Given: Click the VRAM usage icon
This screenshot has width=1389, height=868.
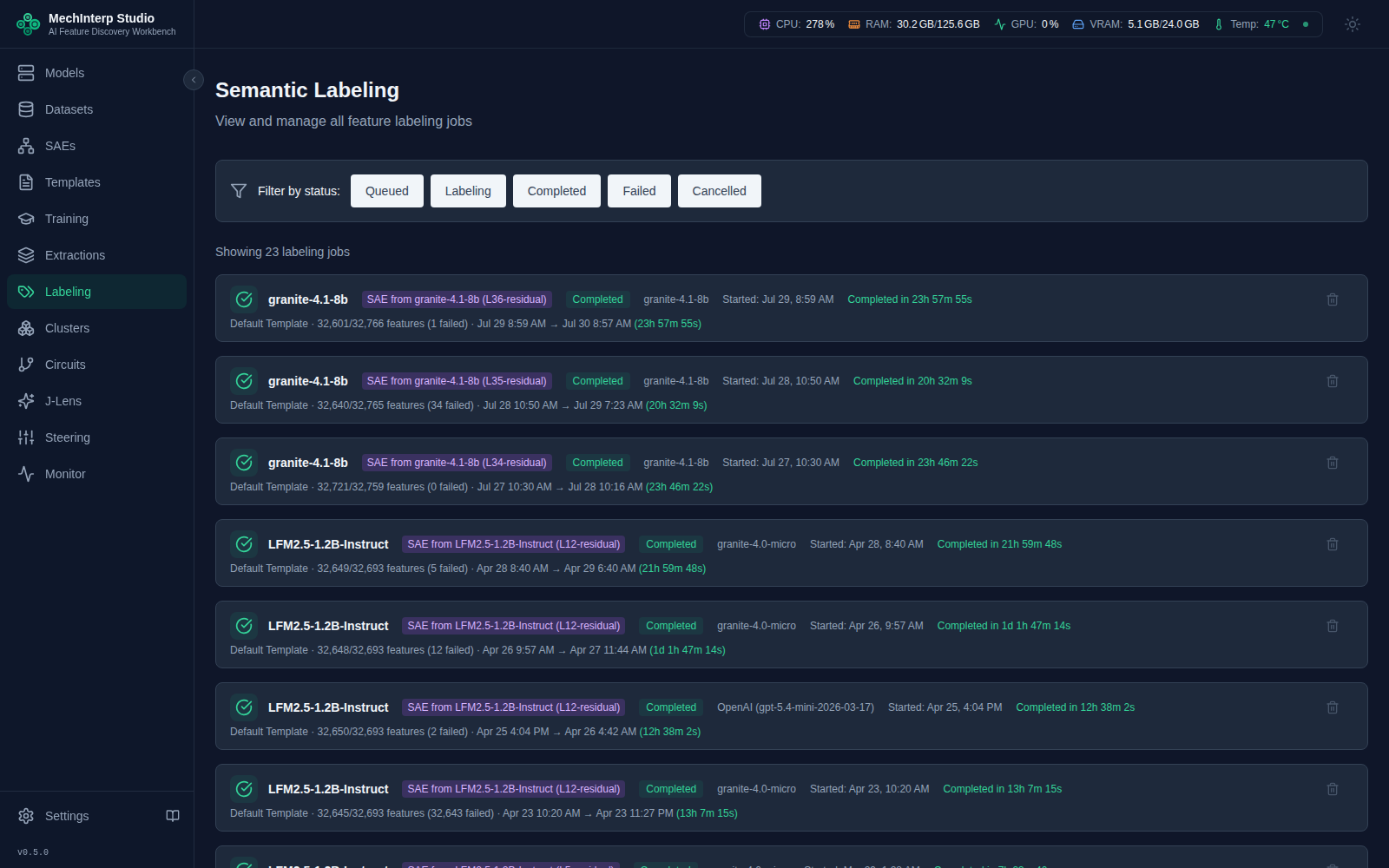Looking at the screenshot, I should [1078, 24].
